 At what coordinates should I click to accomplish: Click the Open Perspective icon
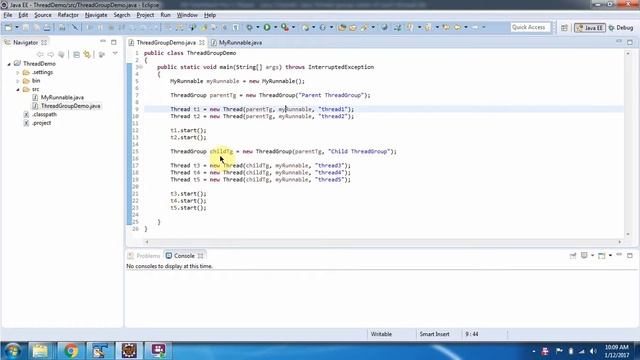pyautogui.click(x=564, y=28)
